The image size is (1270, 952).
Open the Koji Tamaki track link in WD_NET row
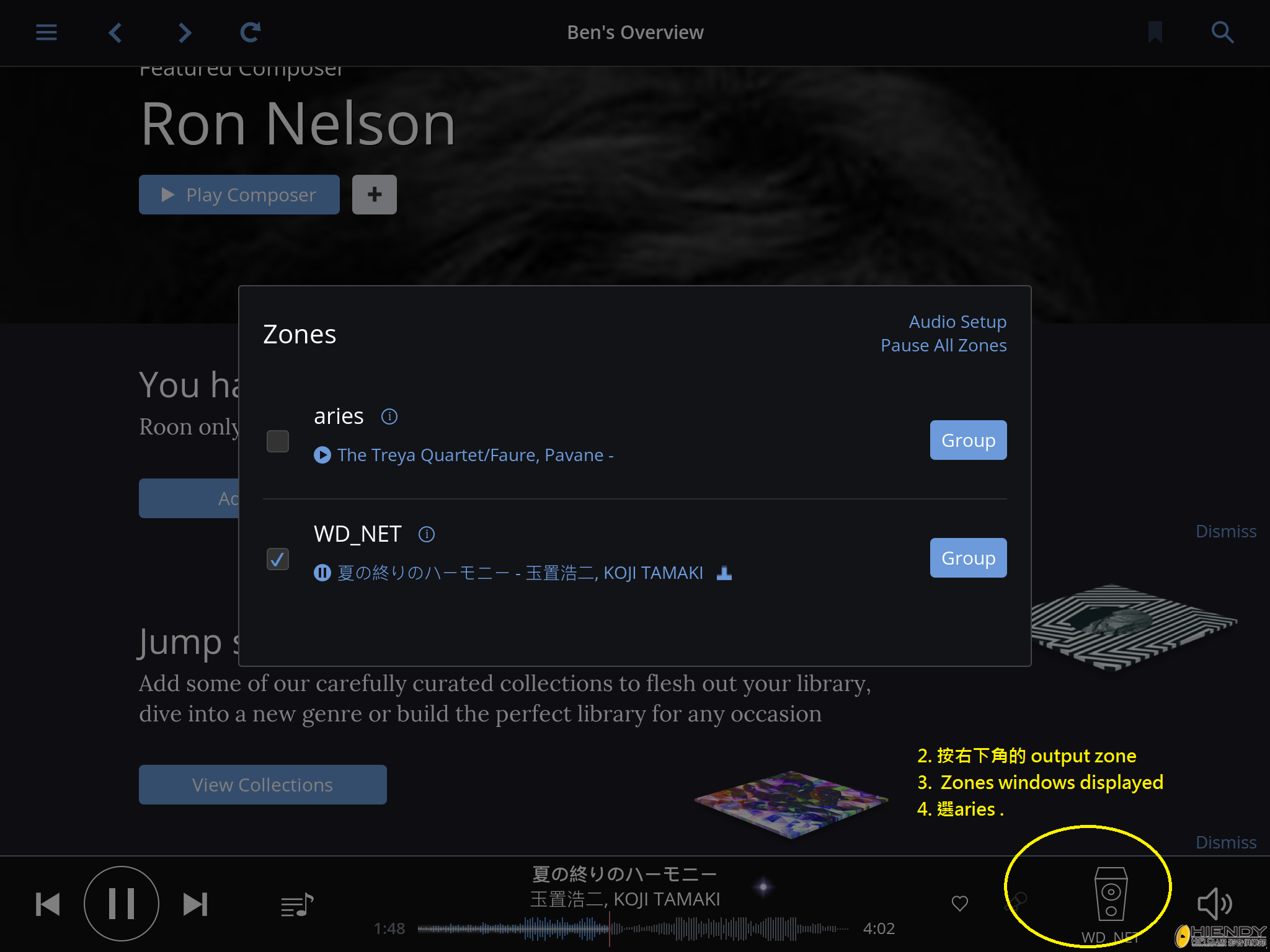[x=520, y=573]
